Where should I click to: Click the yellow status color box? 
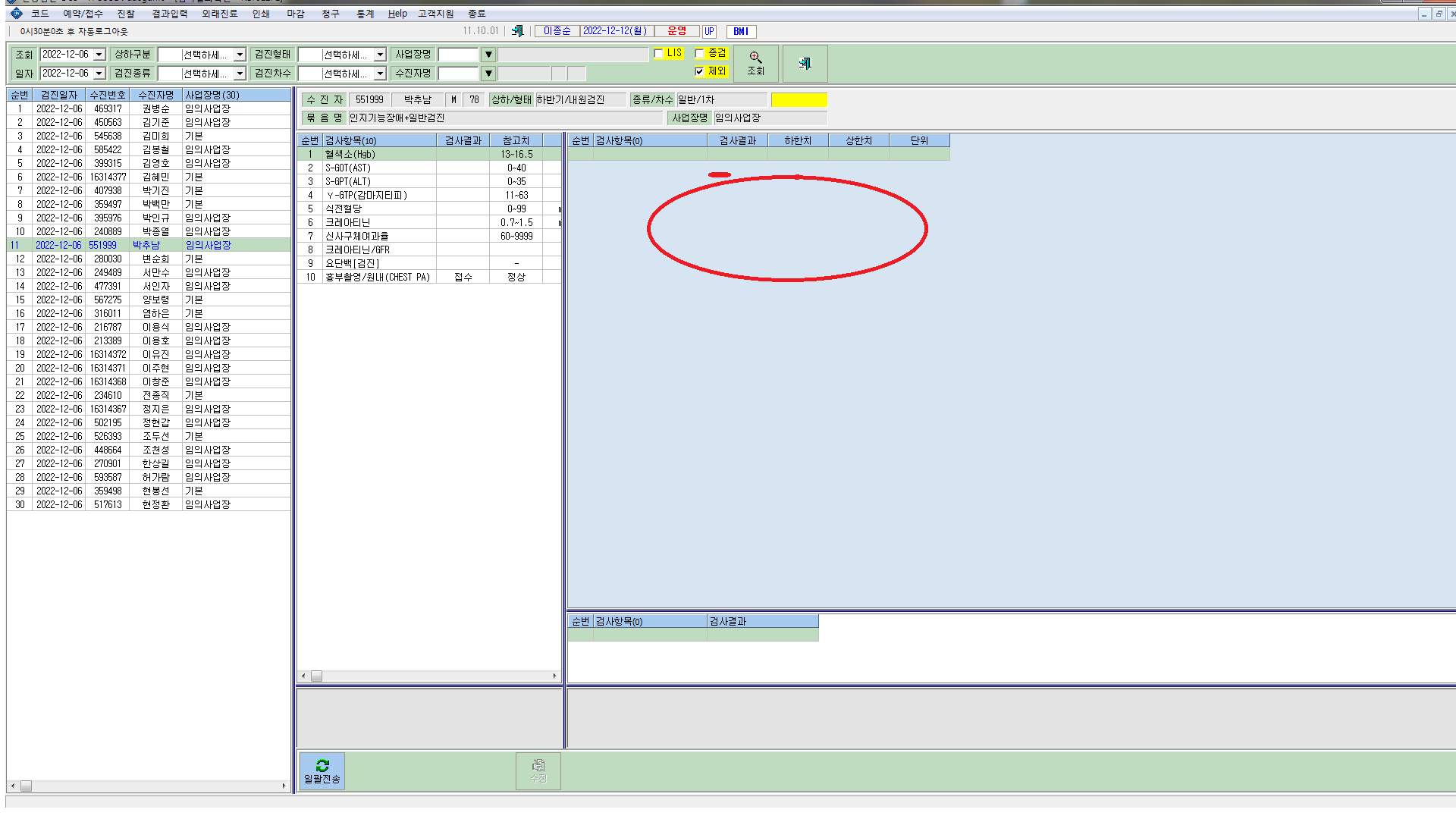tap(799, 100)
